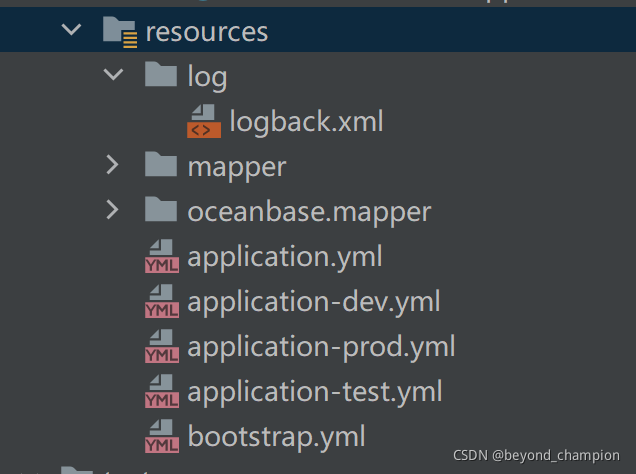
Task: Click the bootstrap.yml YML file icon
Action: point(162,436)
